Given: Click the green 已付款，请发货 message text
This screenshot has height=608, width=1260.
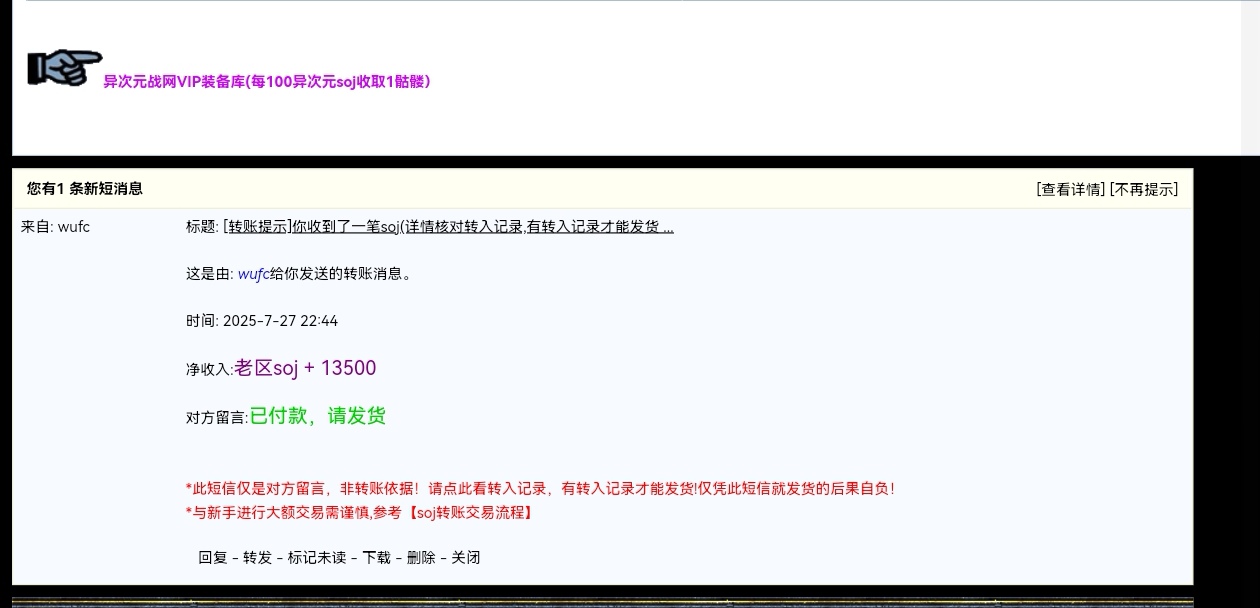Looking at the screenshot, I should [317, 416].
